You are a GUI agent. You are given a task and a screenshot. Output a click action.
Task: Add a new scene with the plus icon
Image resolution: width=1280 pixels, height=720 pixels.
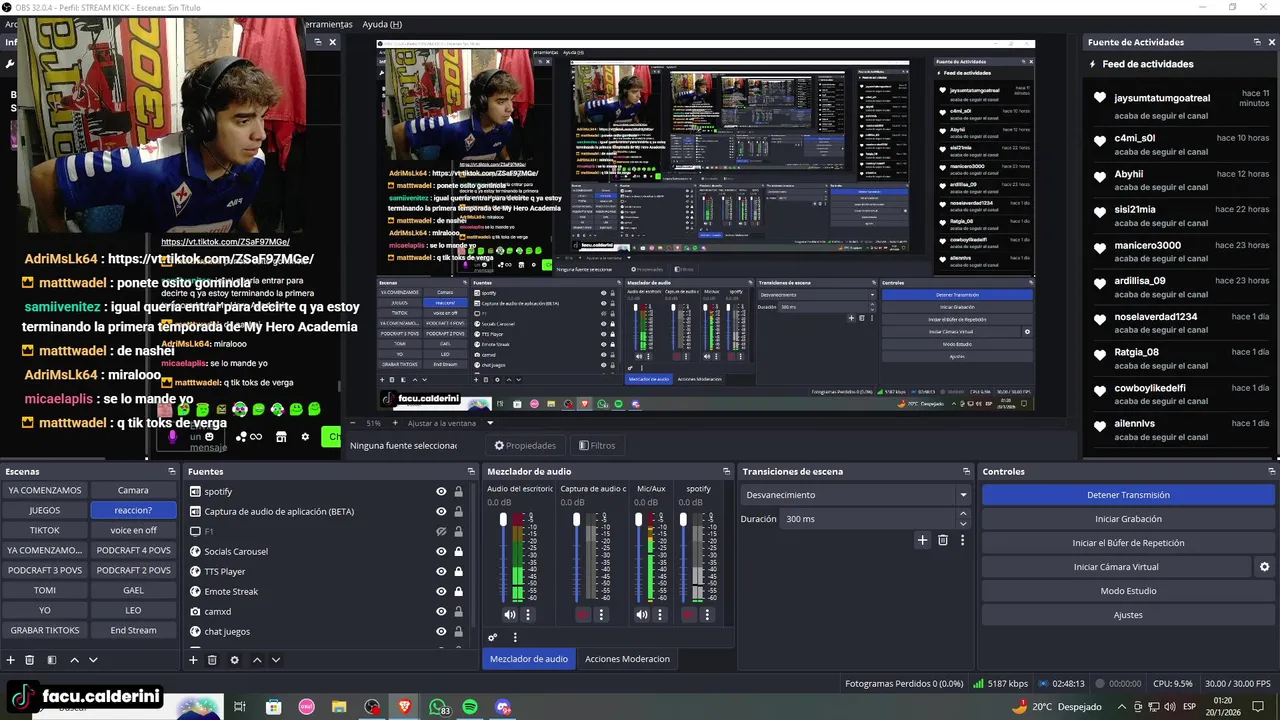11,660
